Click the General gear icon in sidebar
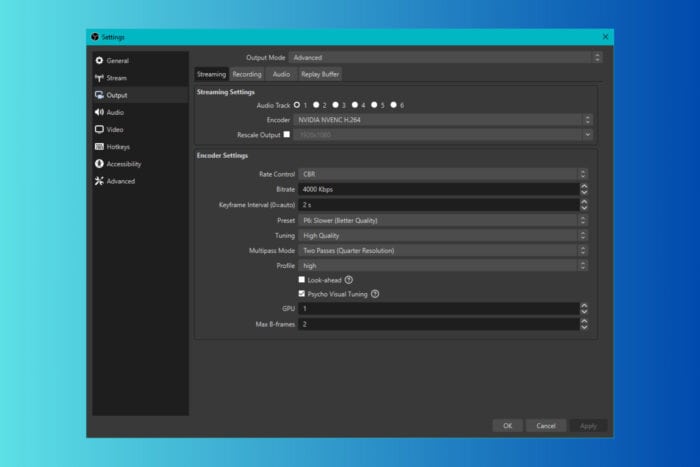The image size is (700, 467). [x=99, y=60]
